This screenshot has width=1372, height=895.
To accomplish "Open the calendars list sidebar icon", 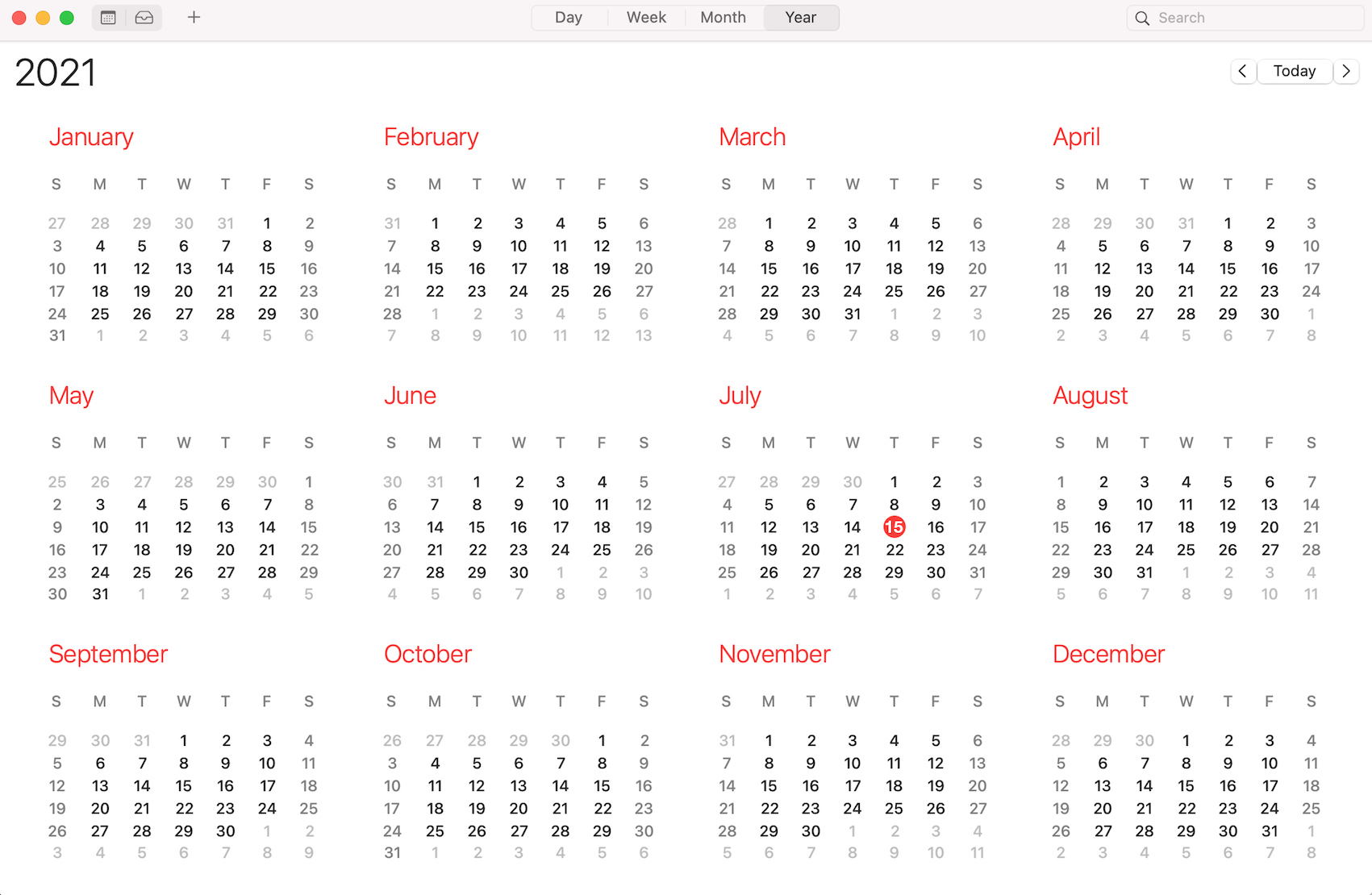I will 109,18.
